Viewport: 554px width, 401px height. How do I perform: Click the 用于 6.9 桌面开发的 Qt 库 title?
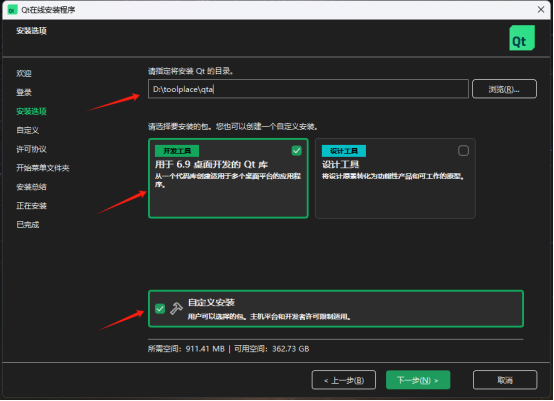[x=211, y=165]
